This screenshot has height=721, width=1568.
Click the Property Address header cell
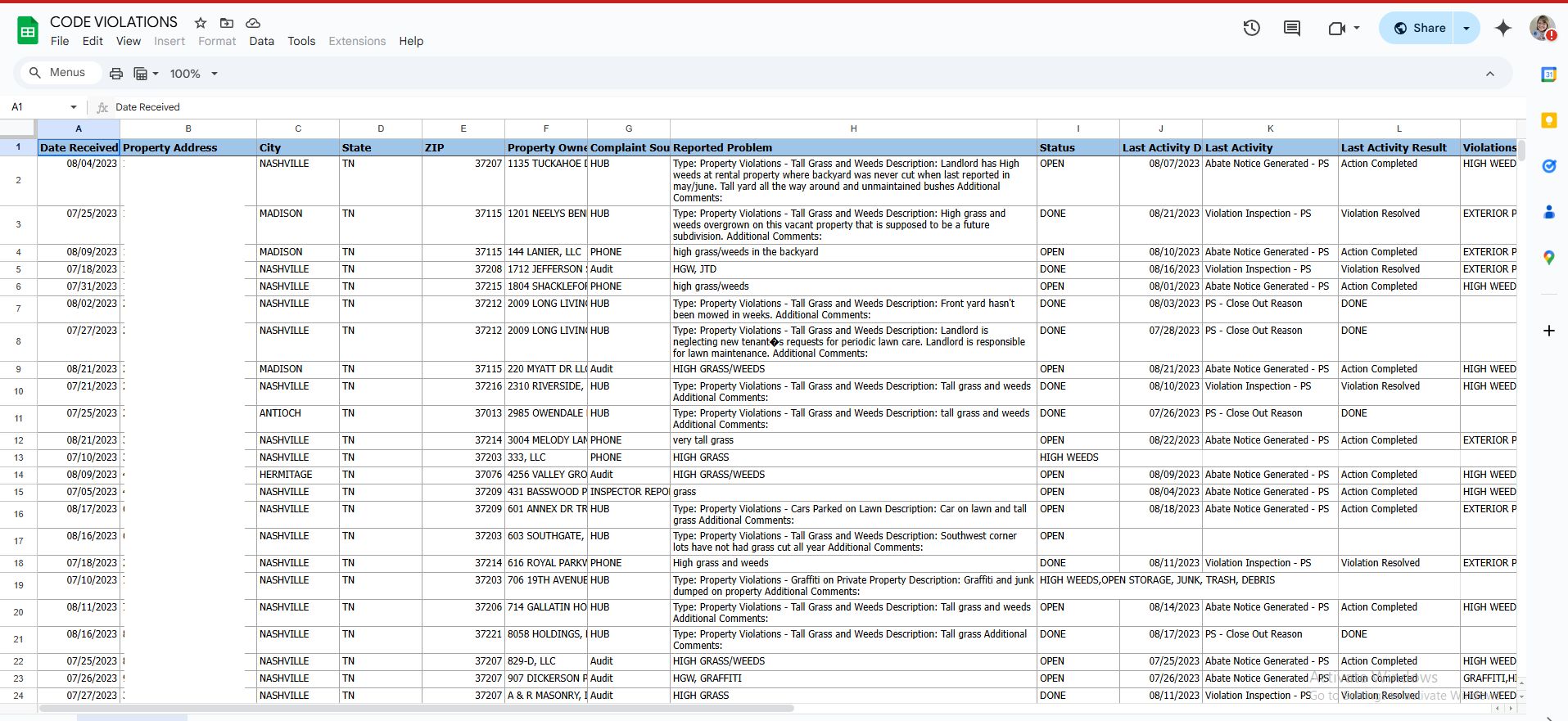coord(188,147)
